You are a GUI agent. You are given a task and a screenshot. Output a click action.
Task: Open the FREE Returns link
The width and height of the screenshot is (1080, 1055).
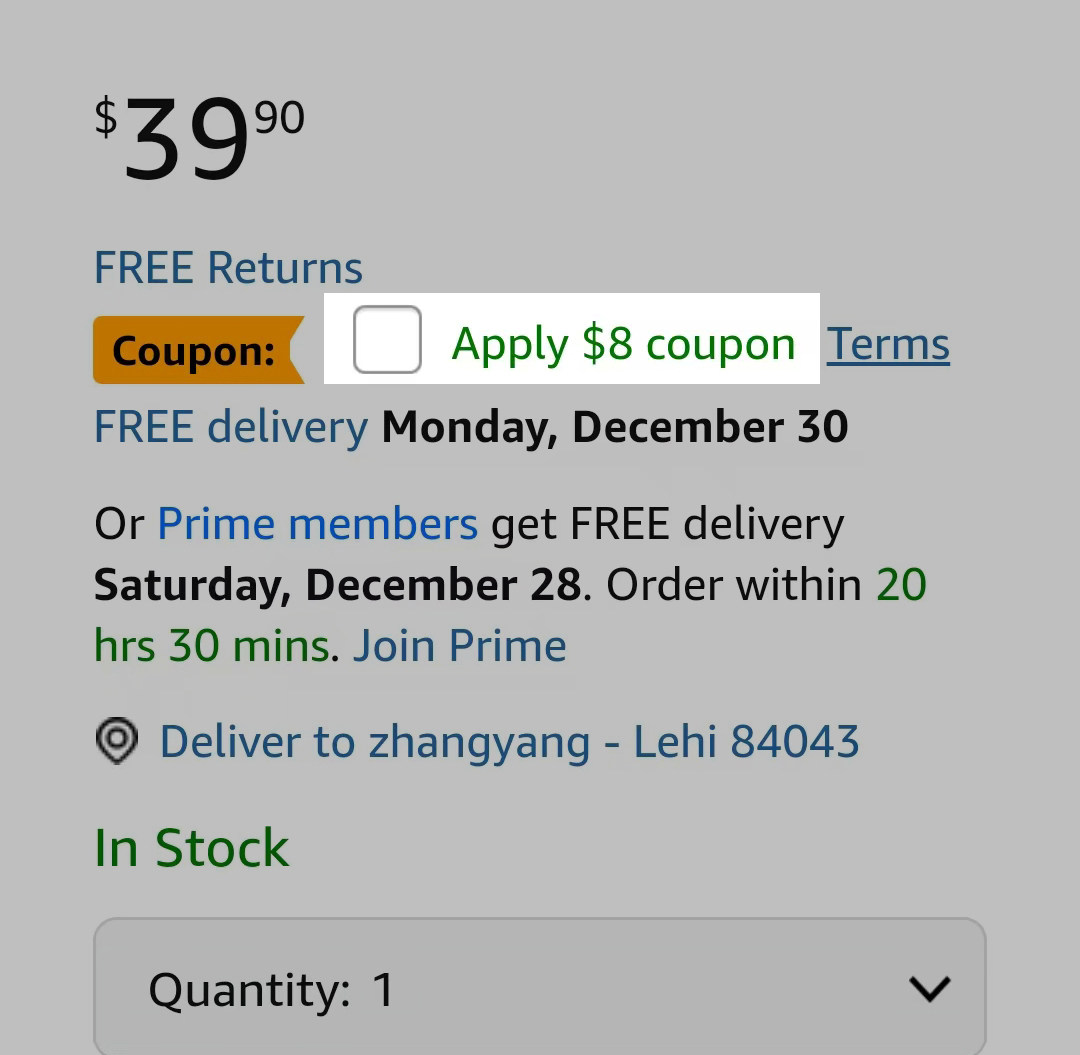[228, 268]
